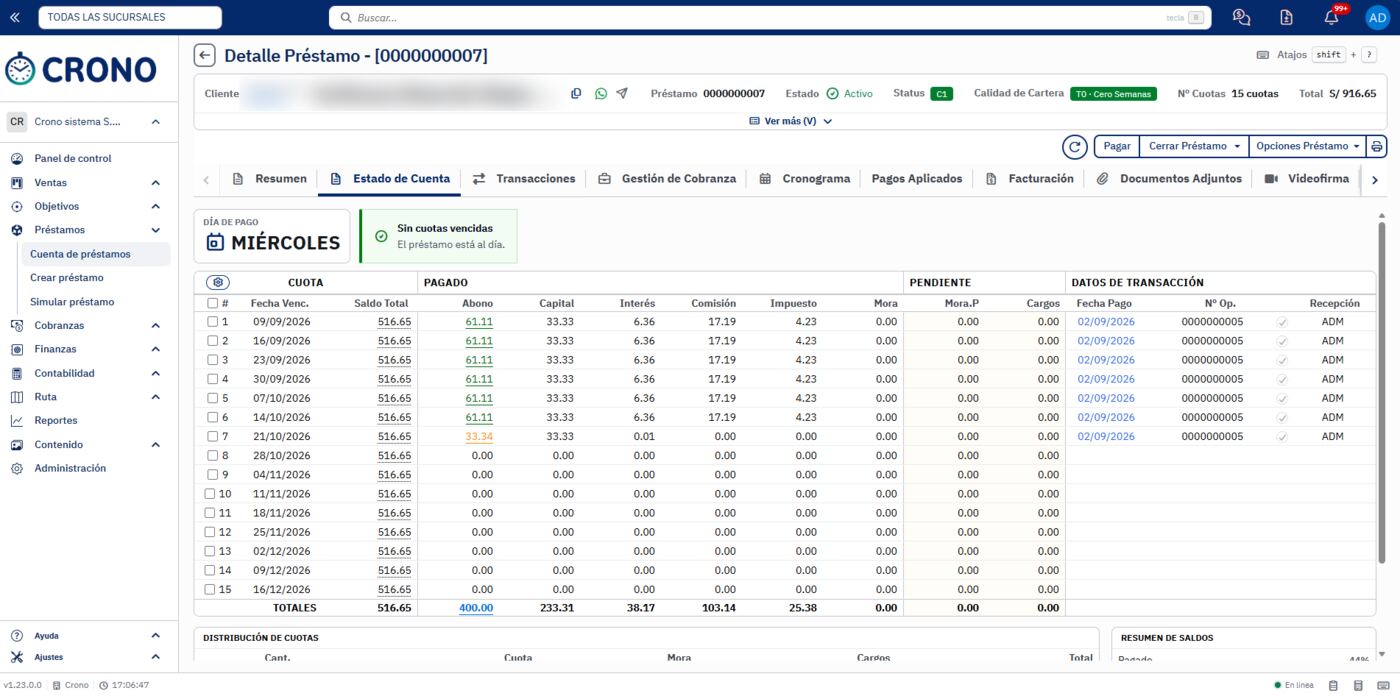Check the box for installment 12
1400x696 pixels.
pos(210,532)
